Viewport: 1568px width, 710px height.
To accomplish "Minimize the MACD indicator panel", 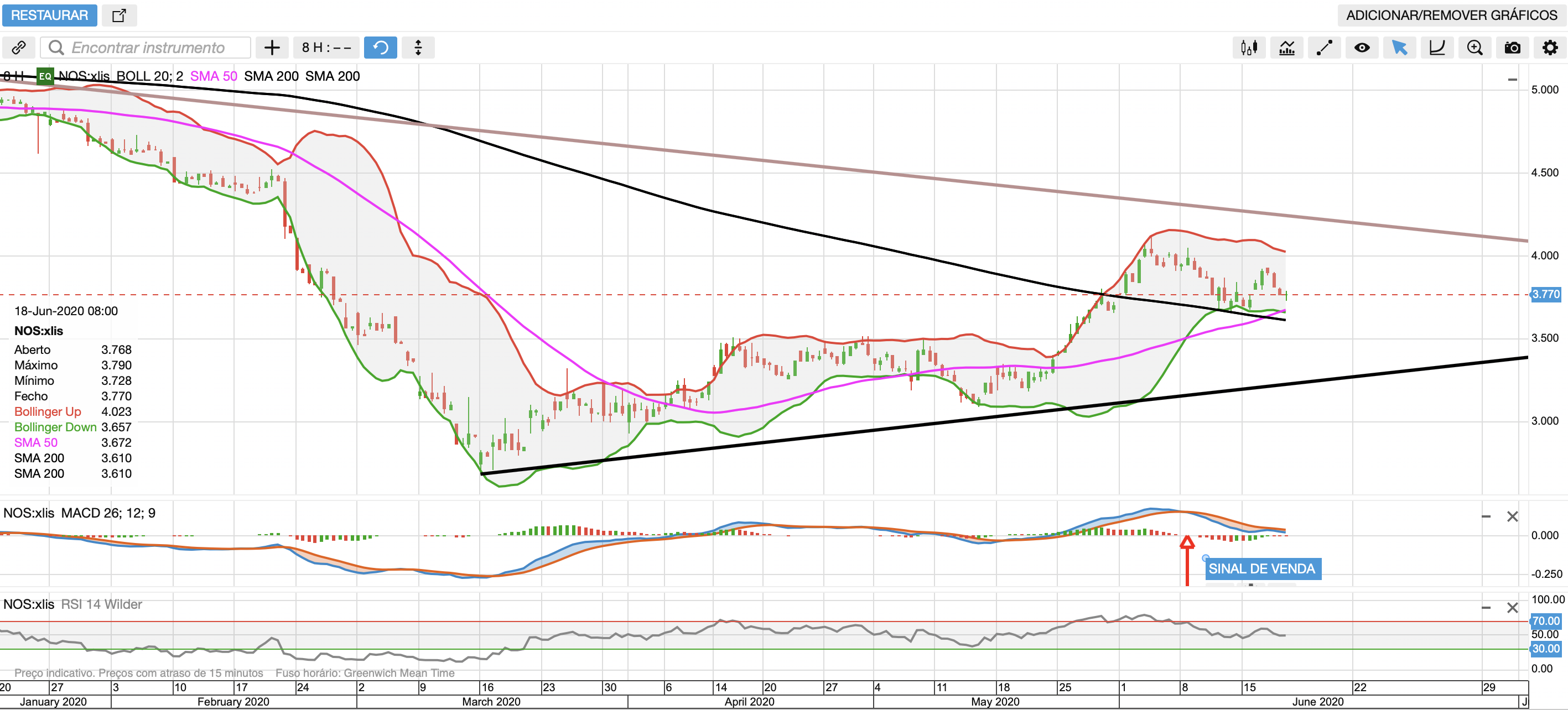I will (x=1486, y=516).
